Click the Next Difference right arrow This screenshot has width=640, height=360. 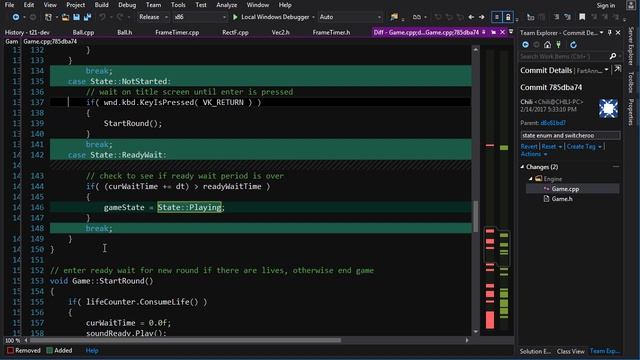tap(482, 17)
